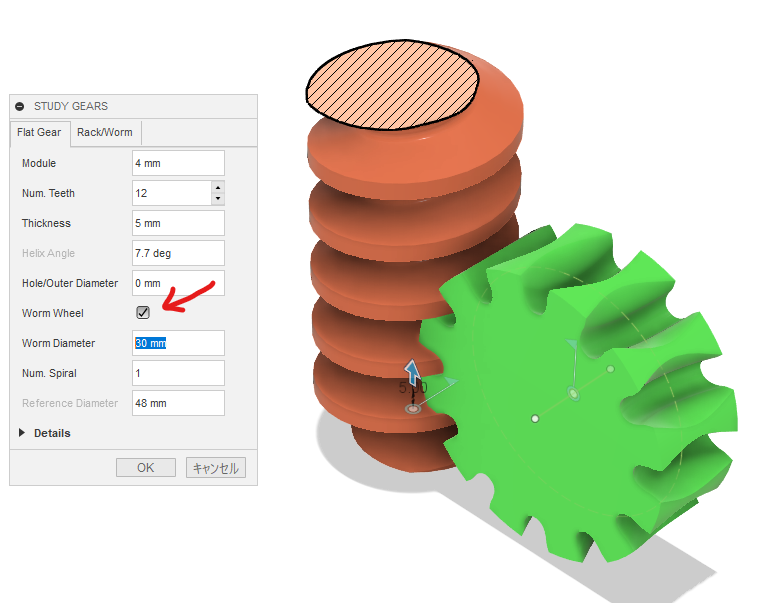Click the Num. Teeth value field
This screenshot has width=767, height=603.
170,193
